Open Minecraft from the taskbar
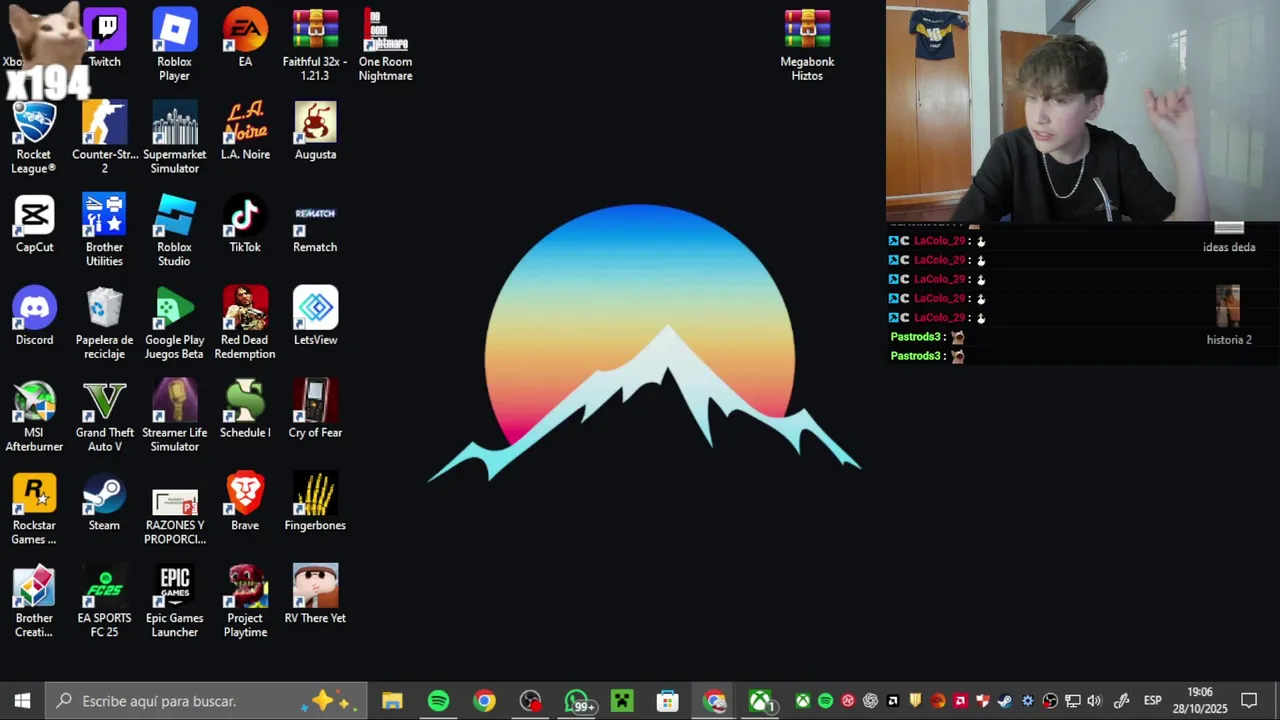Screen dimensions: 1280x720 (622, 701)
